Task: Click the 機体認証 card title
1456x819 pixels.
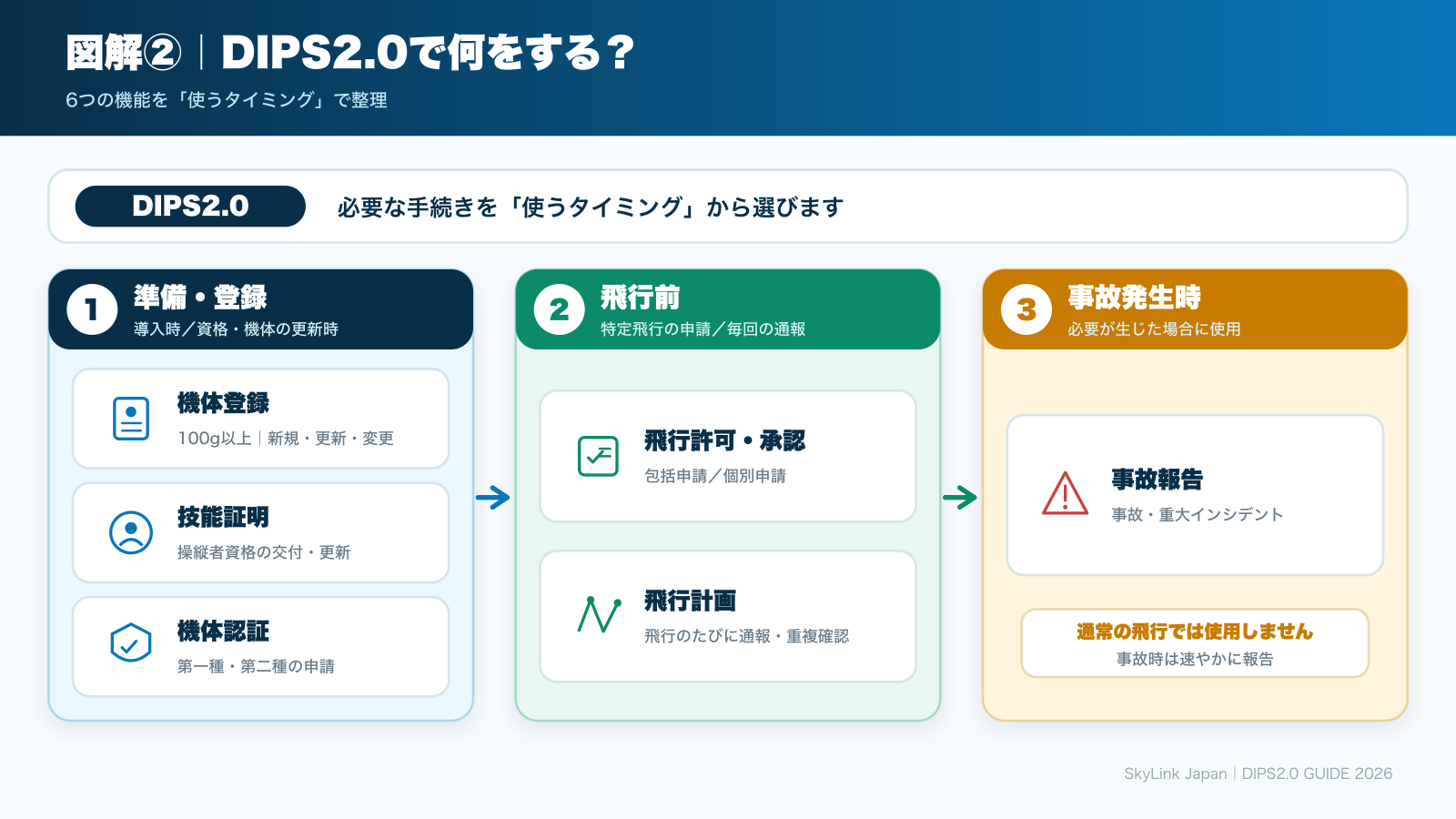Action: (x=223, y=631)
